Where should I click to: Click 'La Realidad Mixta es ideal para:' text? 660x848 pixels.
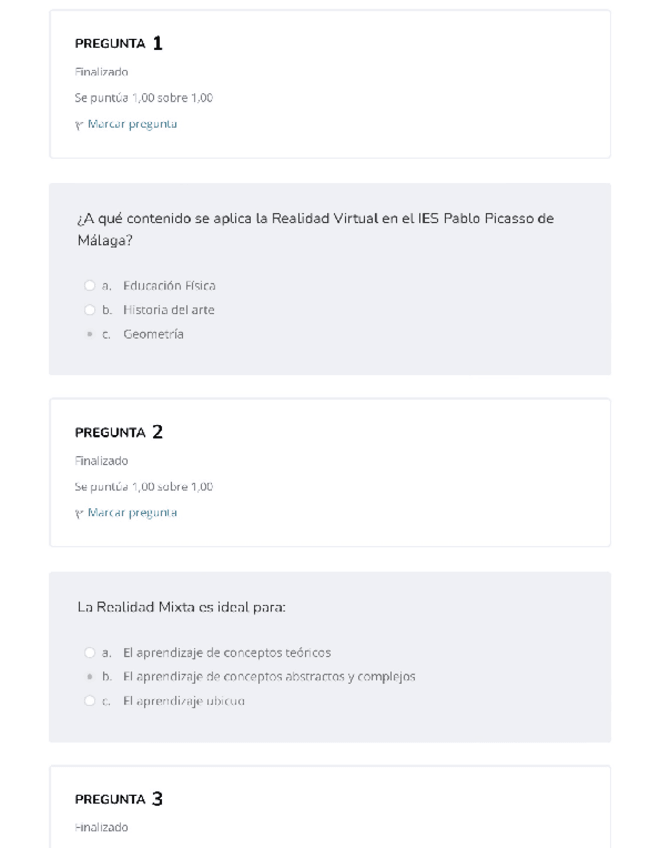click(x=181, y=607)
